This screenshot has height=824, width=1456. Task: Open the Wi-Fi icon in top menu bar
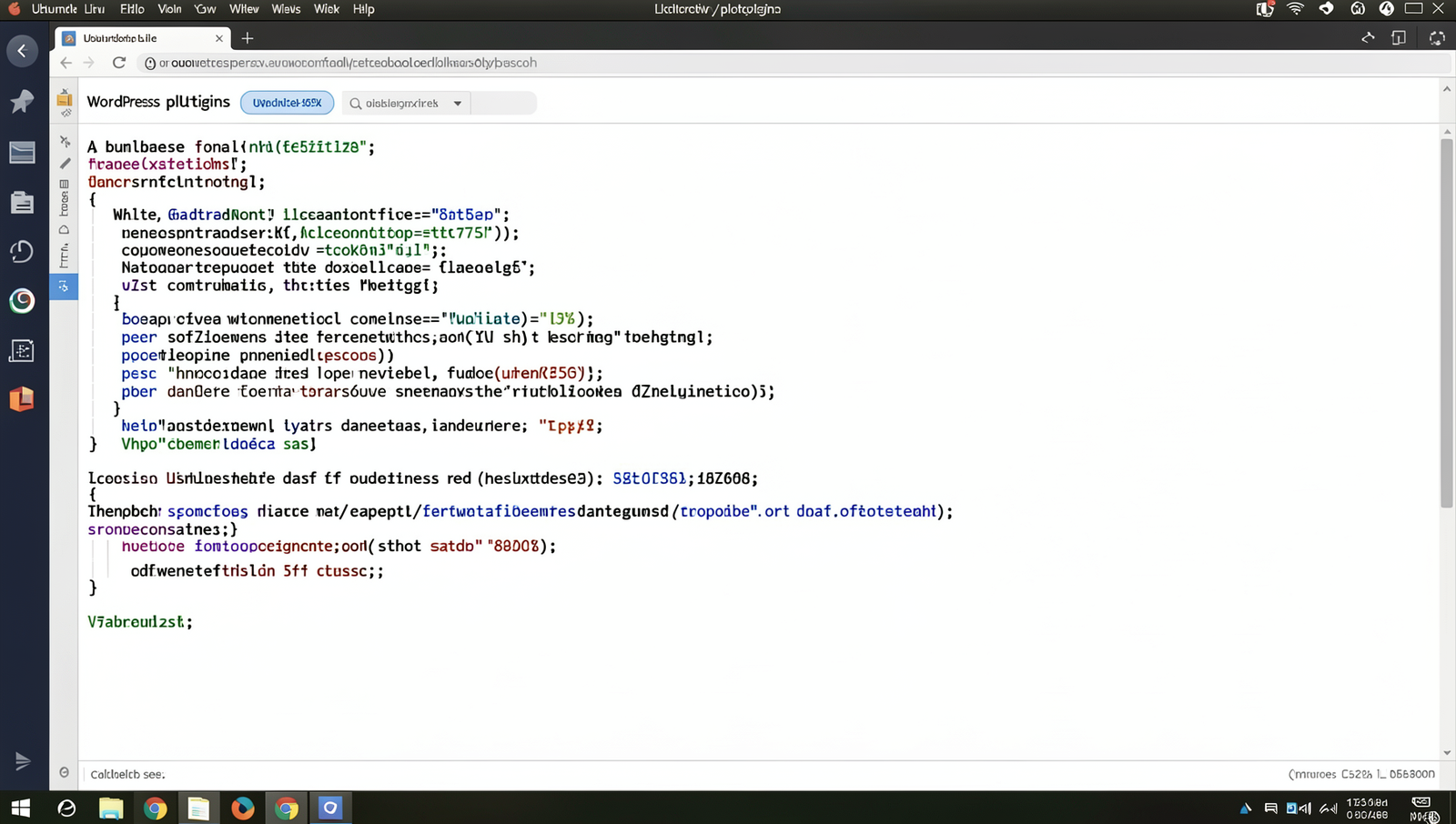(1296, 8)
